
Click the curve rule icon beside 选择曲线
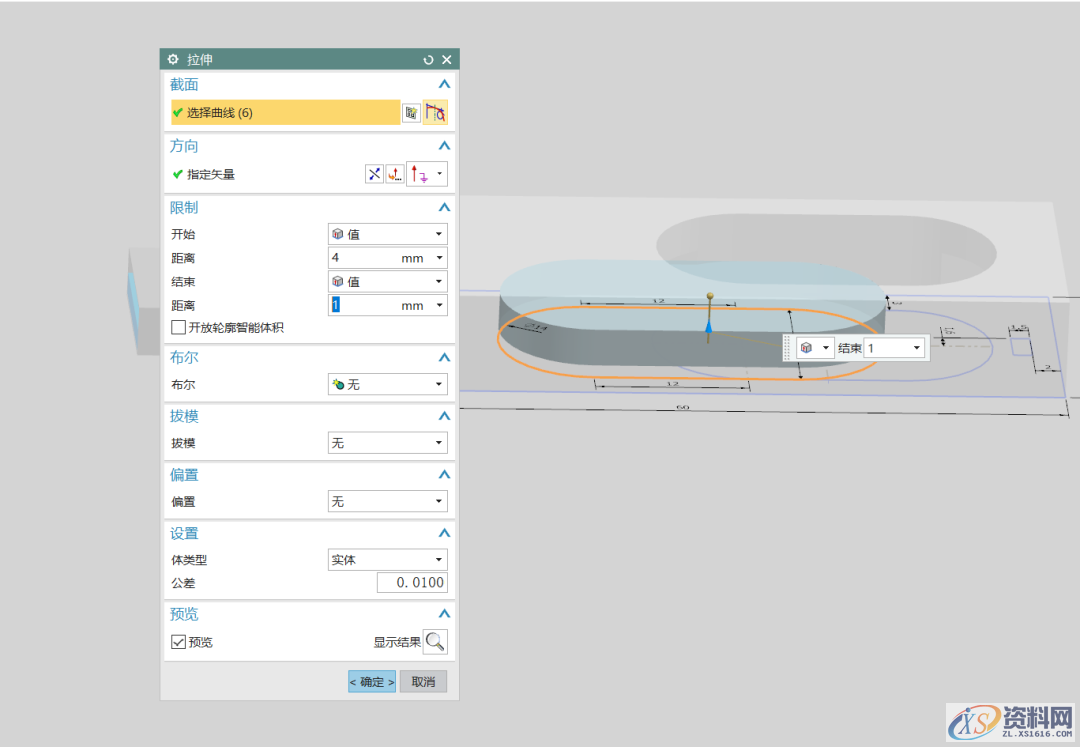point(435,112)
